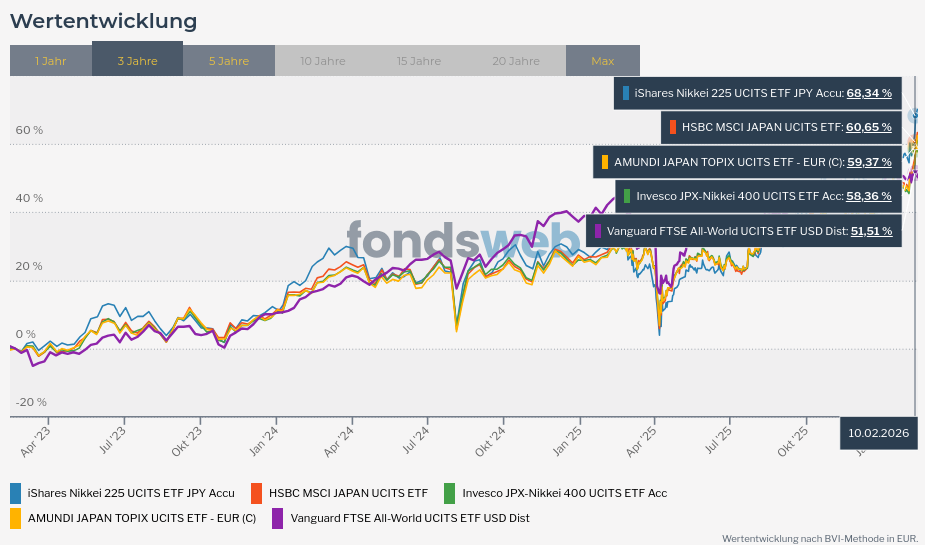This screenshot has width=925, height=545.
Task: Click the 60 % y-axis label
Action: [29, 130]
